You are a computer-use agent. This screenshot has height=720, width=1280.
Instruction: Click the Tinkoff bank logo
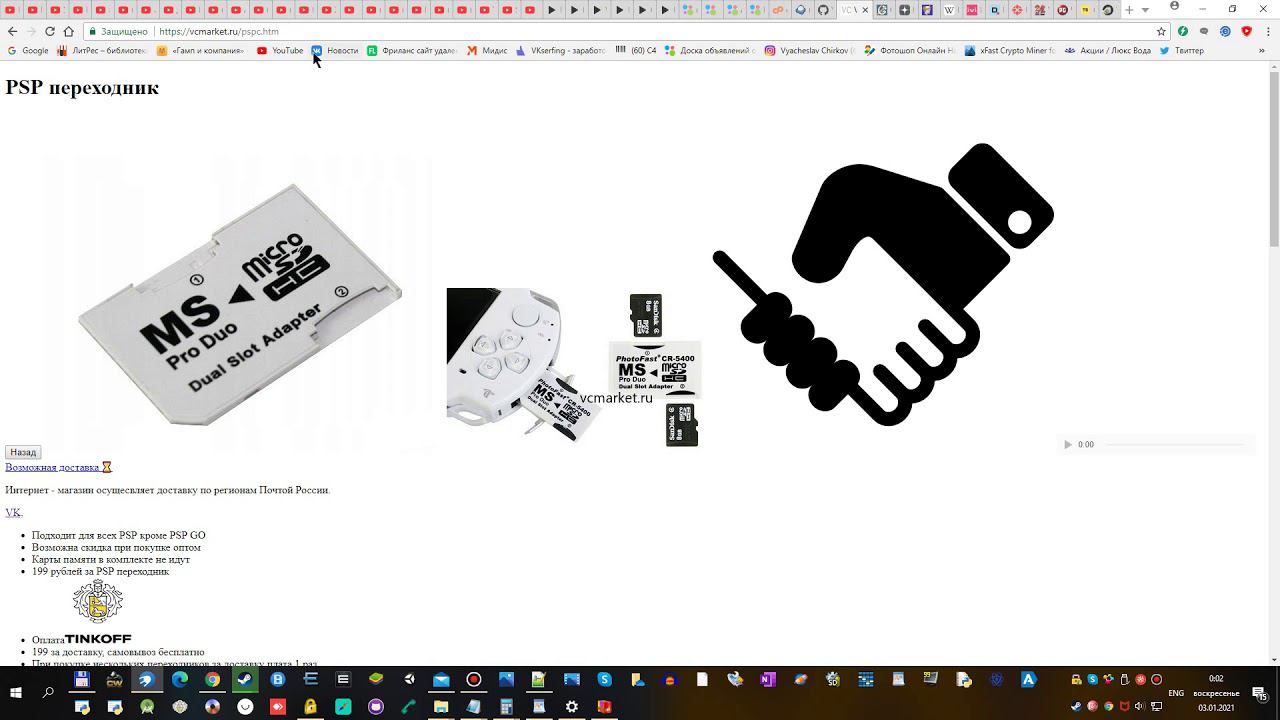click(98, 611)
